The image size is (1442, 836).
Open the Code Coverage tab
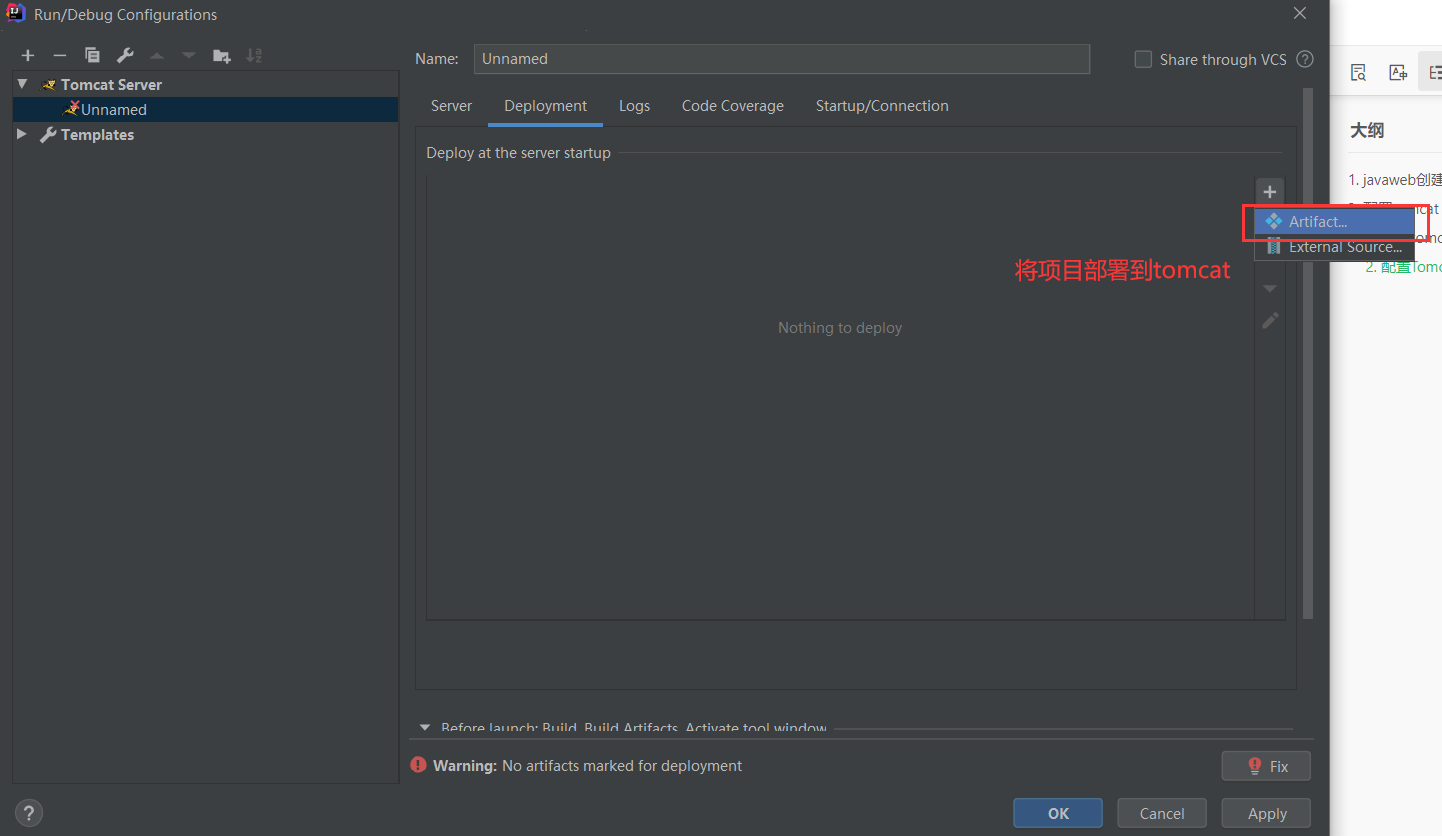tap(732, 105)
